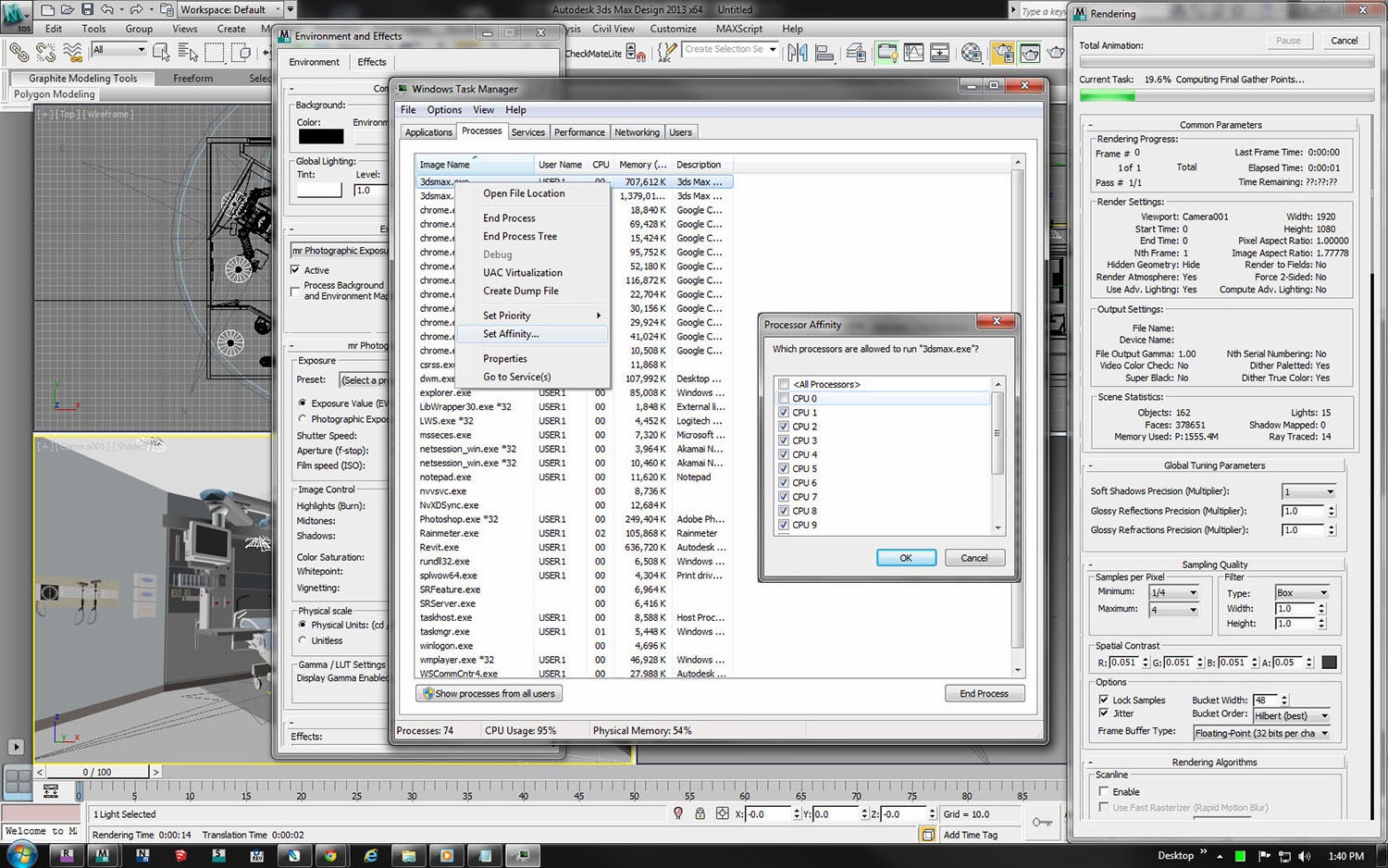Uncheck Lock Samples in Rendering options
This screenshot has height=868, width=1388.
click(1103, 701)
